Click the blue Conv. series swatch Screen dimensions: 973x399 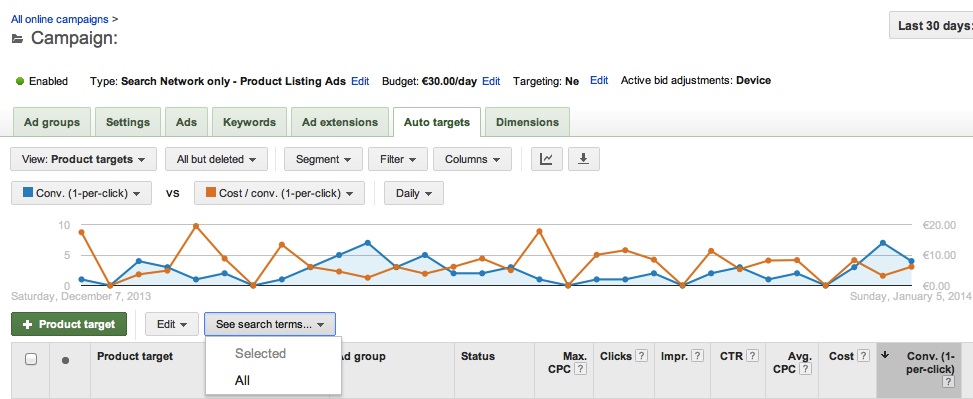pos(27,192)
